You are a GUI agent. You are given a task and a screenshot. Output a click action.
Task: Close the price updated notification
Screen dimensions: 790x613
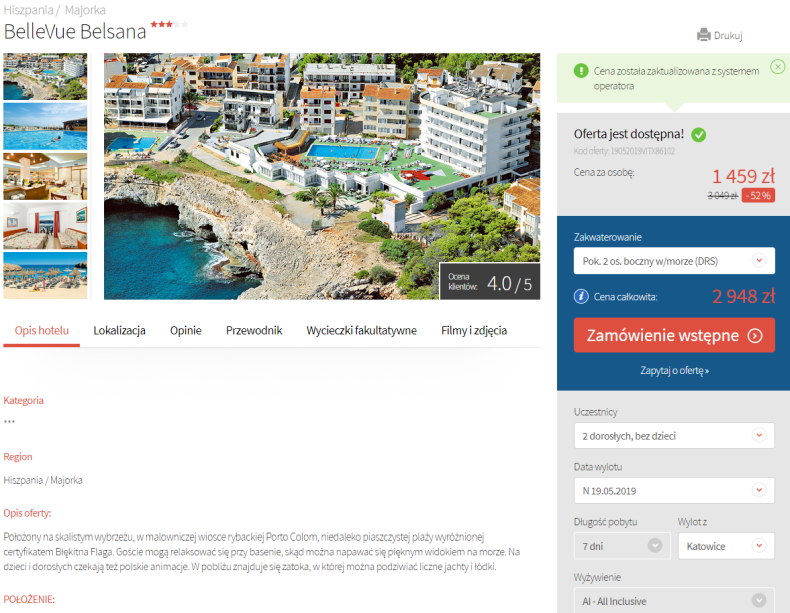pos(777,66)
